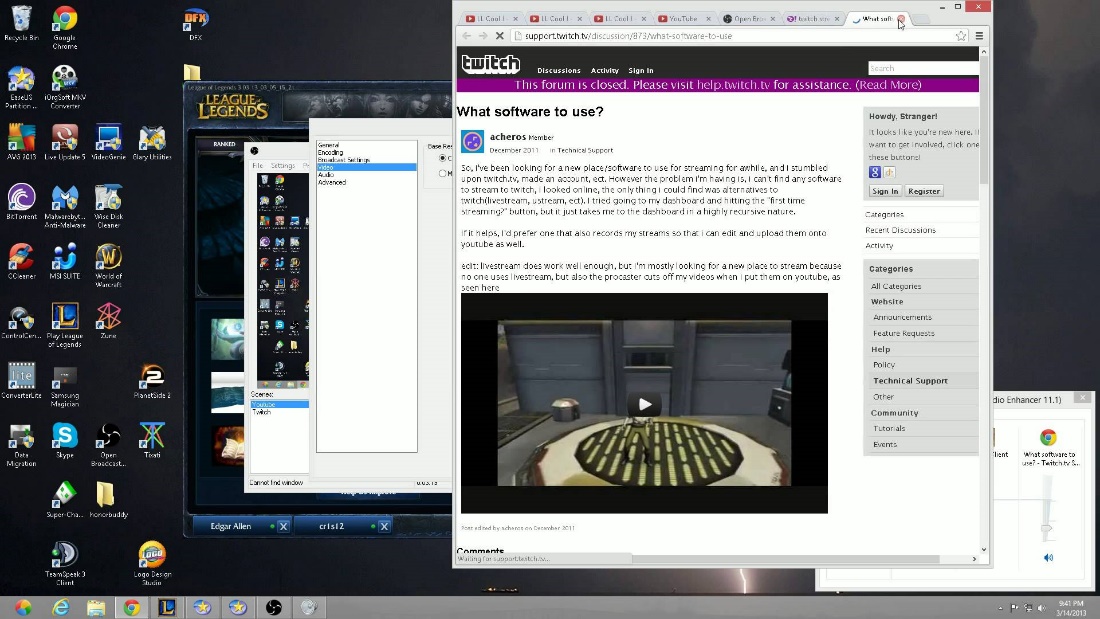Switch to the twitch stream browser tab
This screenshot has height=619, width=1100.
pos(813,19)
